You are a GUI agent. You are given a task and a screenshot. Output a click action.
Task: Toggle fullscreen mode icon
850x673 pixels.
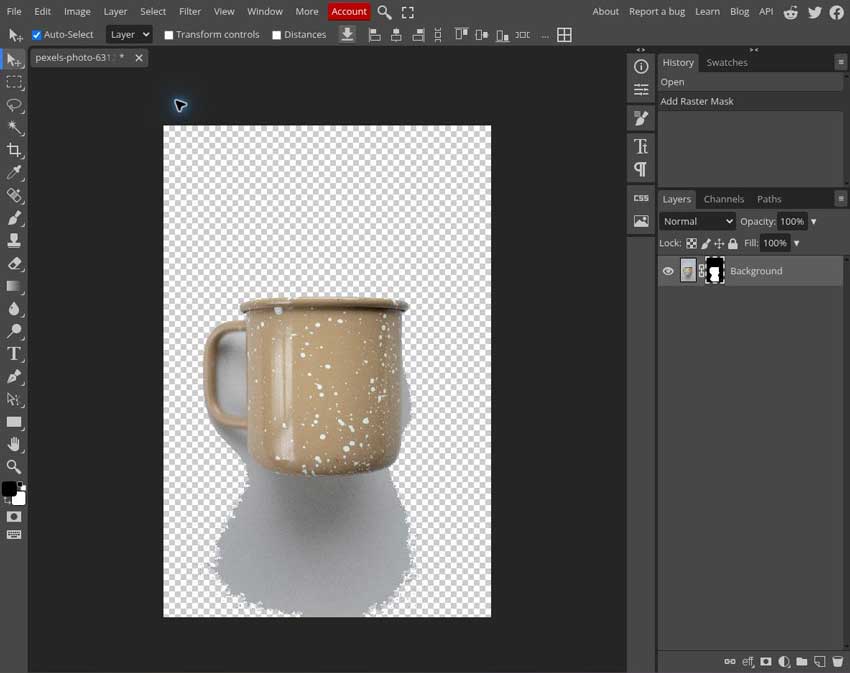tap(408, 12)
